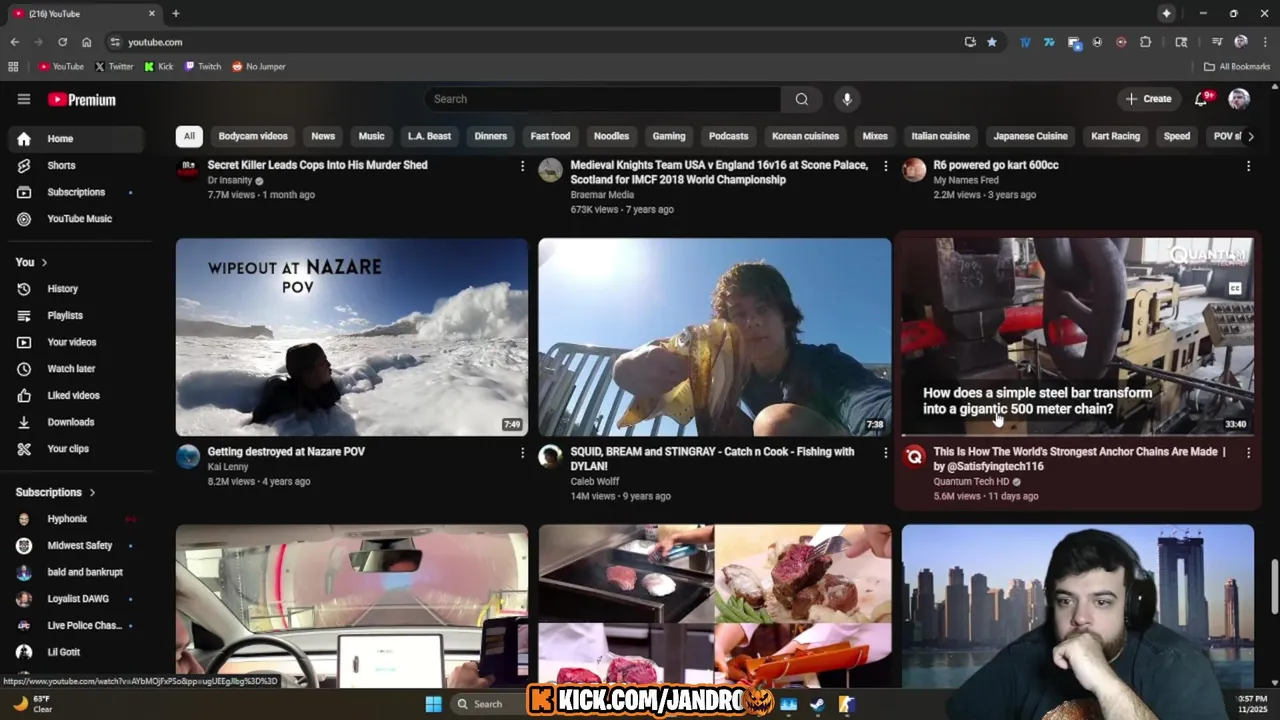The width and height of the screenshot is (1280, 720).
Task: Select the Fast food chip
Action: 550,136
